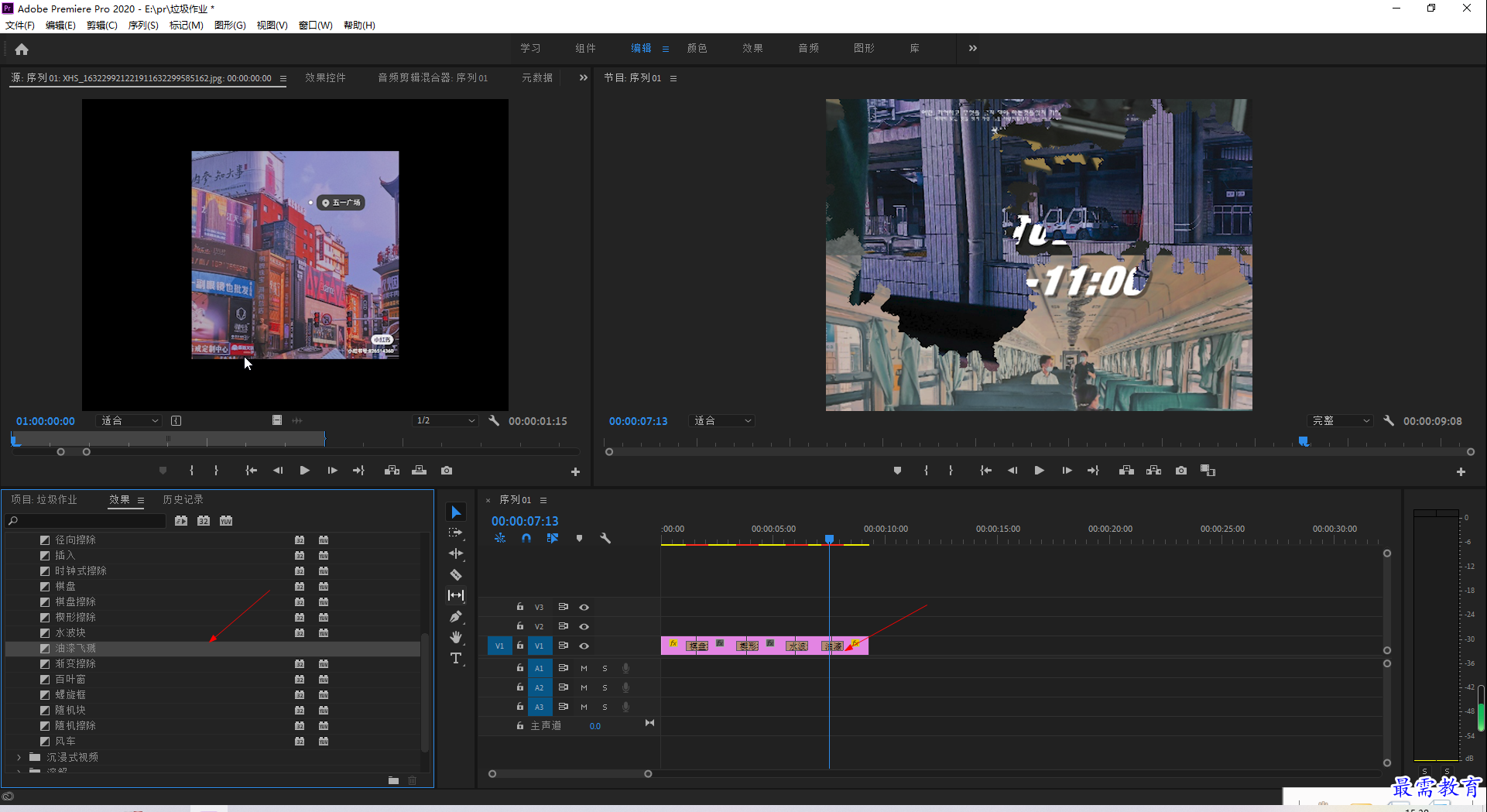Switch to 项目: 垃圾作业 tab
1487x812 pixels.
(44, 500)
